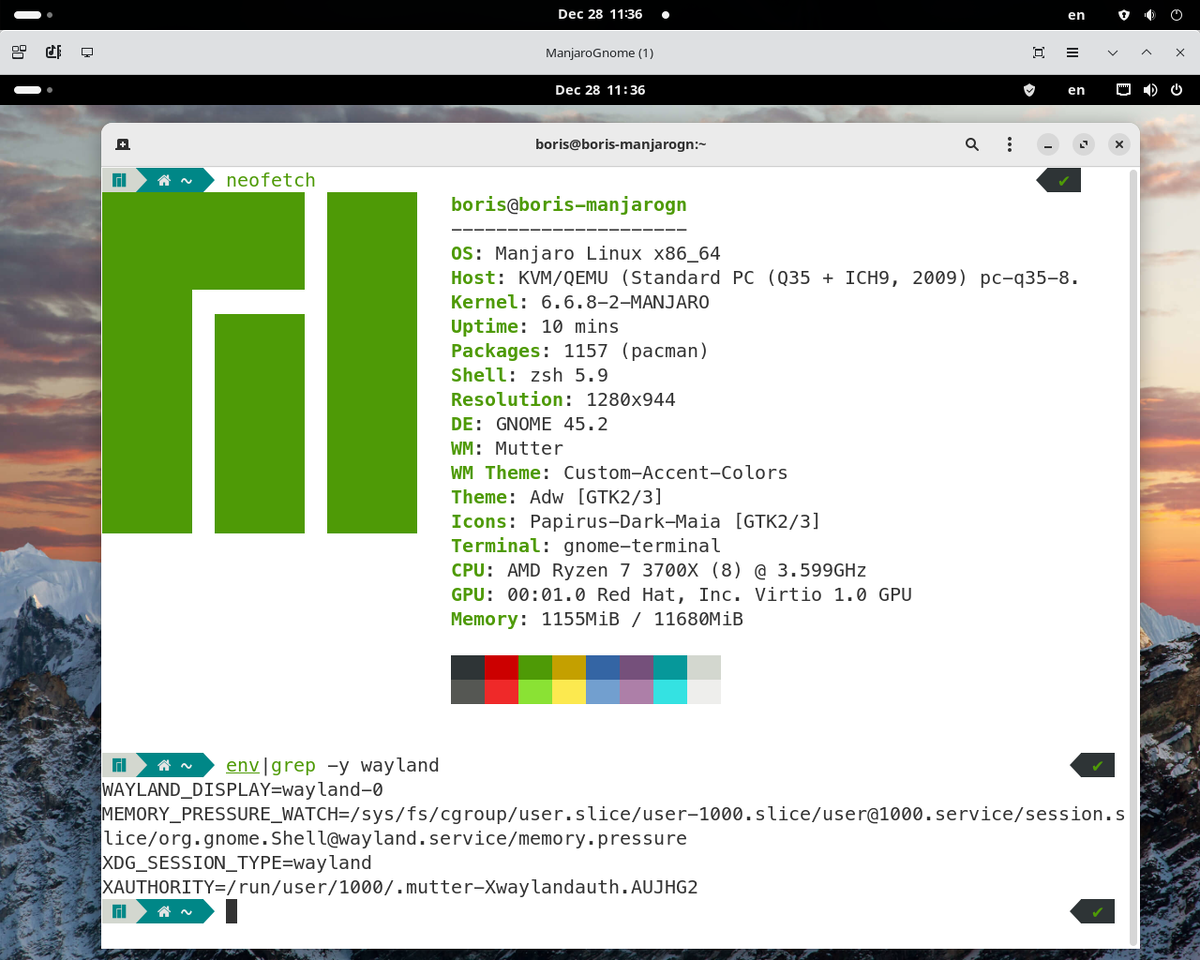Image resolution: width=1200 pixels, height=960 pixels.
Task: Click the display monitor icon in the toolbar
Action: point(87,51)
